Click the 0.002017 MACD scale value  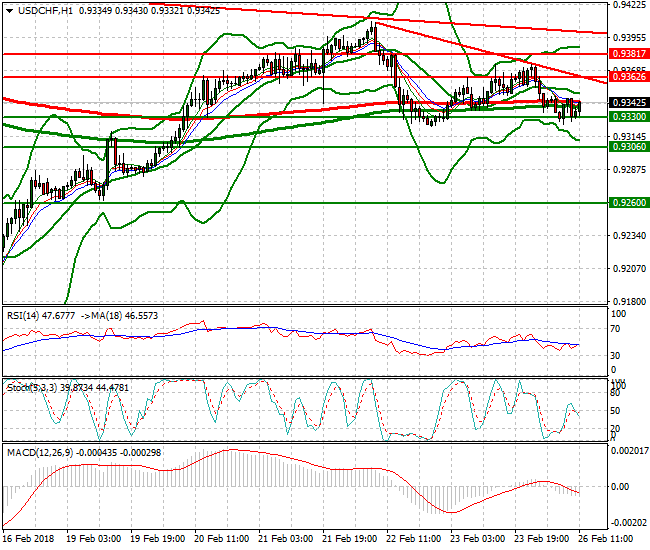point(630,451)
